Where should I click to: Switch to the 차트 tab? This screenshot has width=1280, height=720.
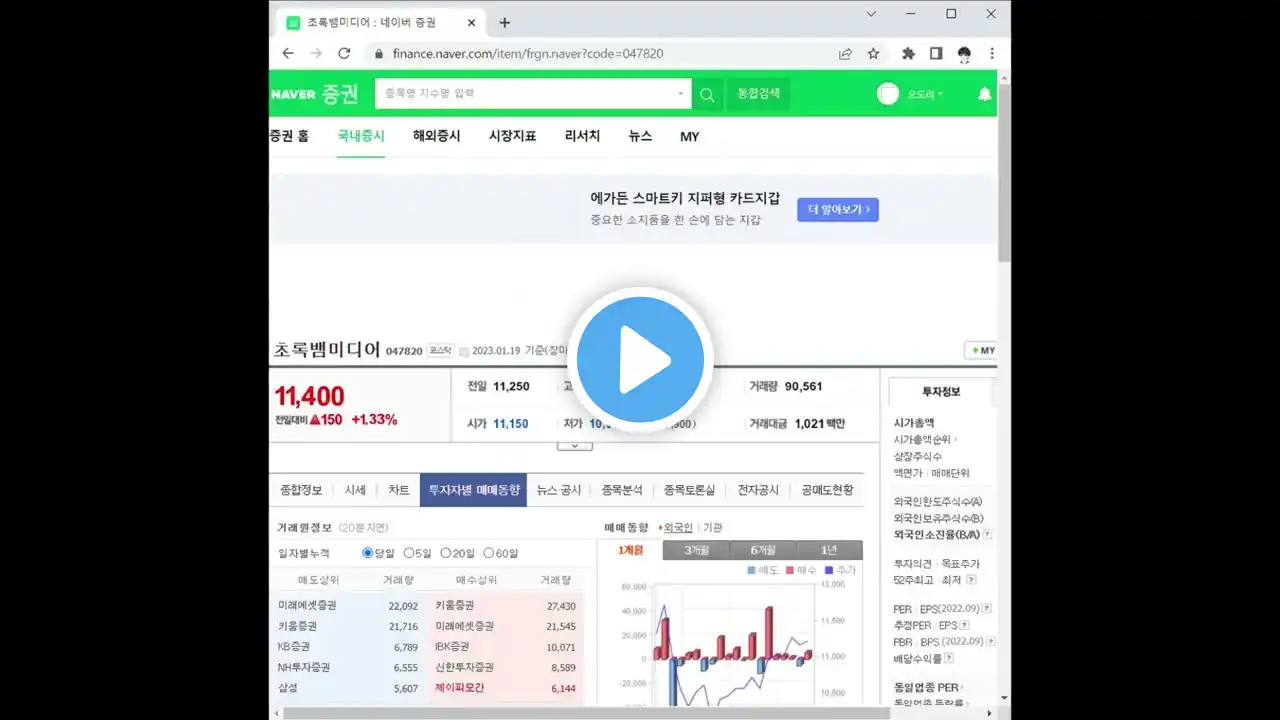pos(399,490)
